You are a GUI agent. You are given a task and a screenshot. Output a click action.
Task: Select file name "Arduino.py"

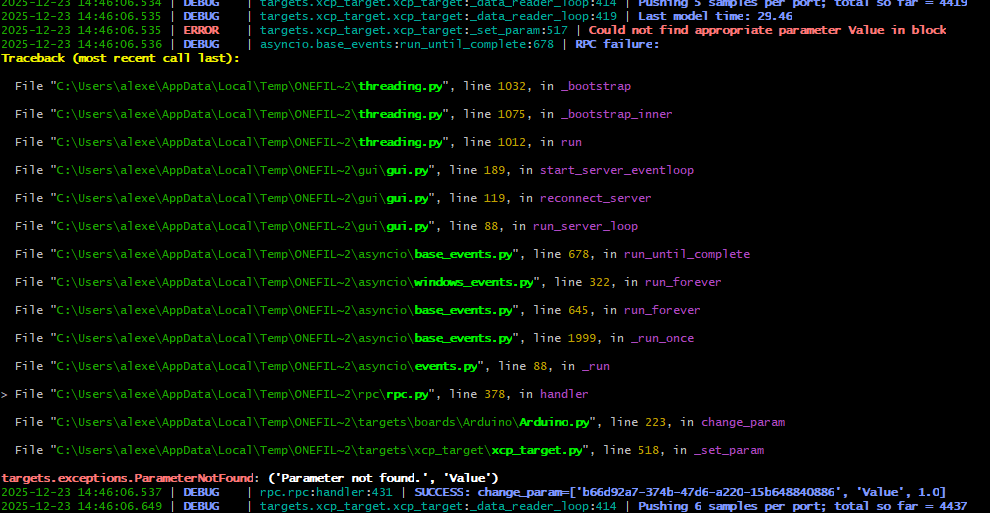(554, 422)
